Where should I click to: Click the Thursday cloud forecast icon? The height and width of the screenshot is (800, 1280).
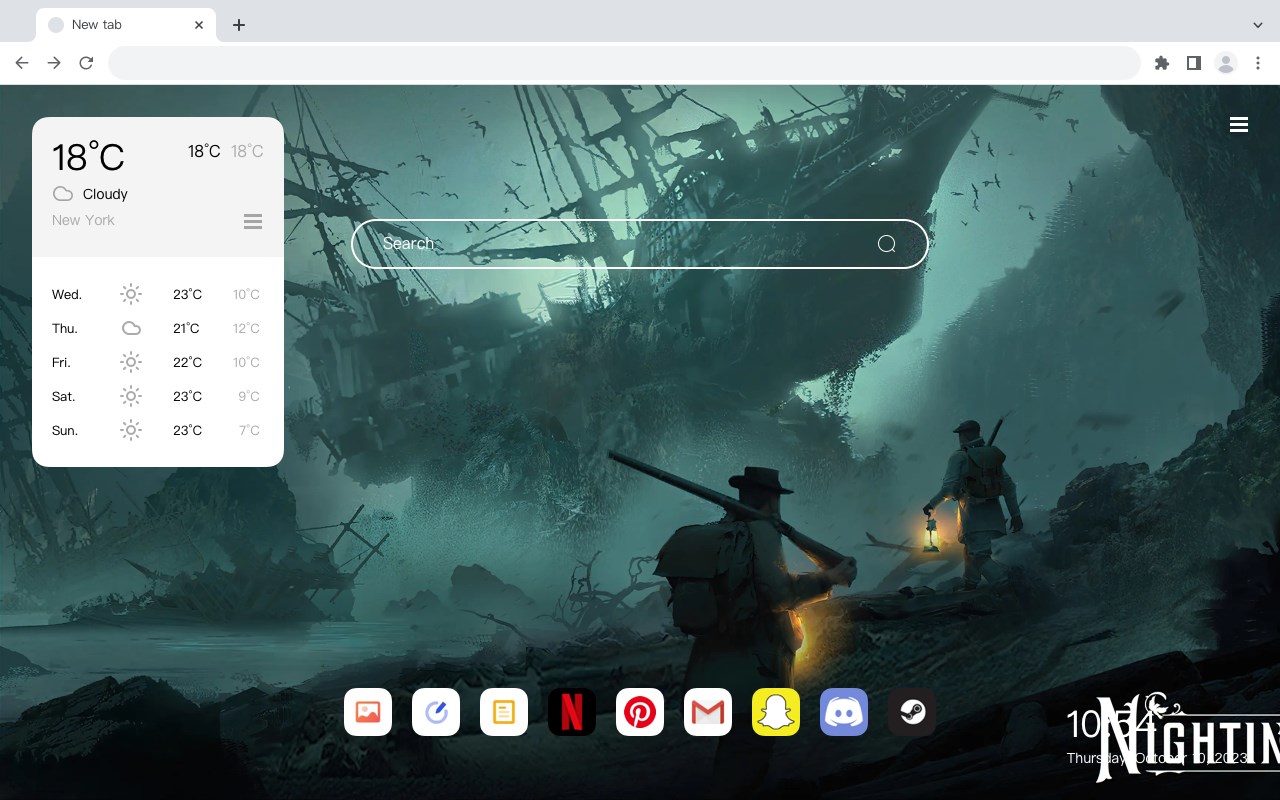tap(131, 328)
